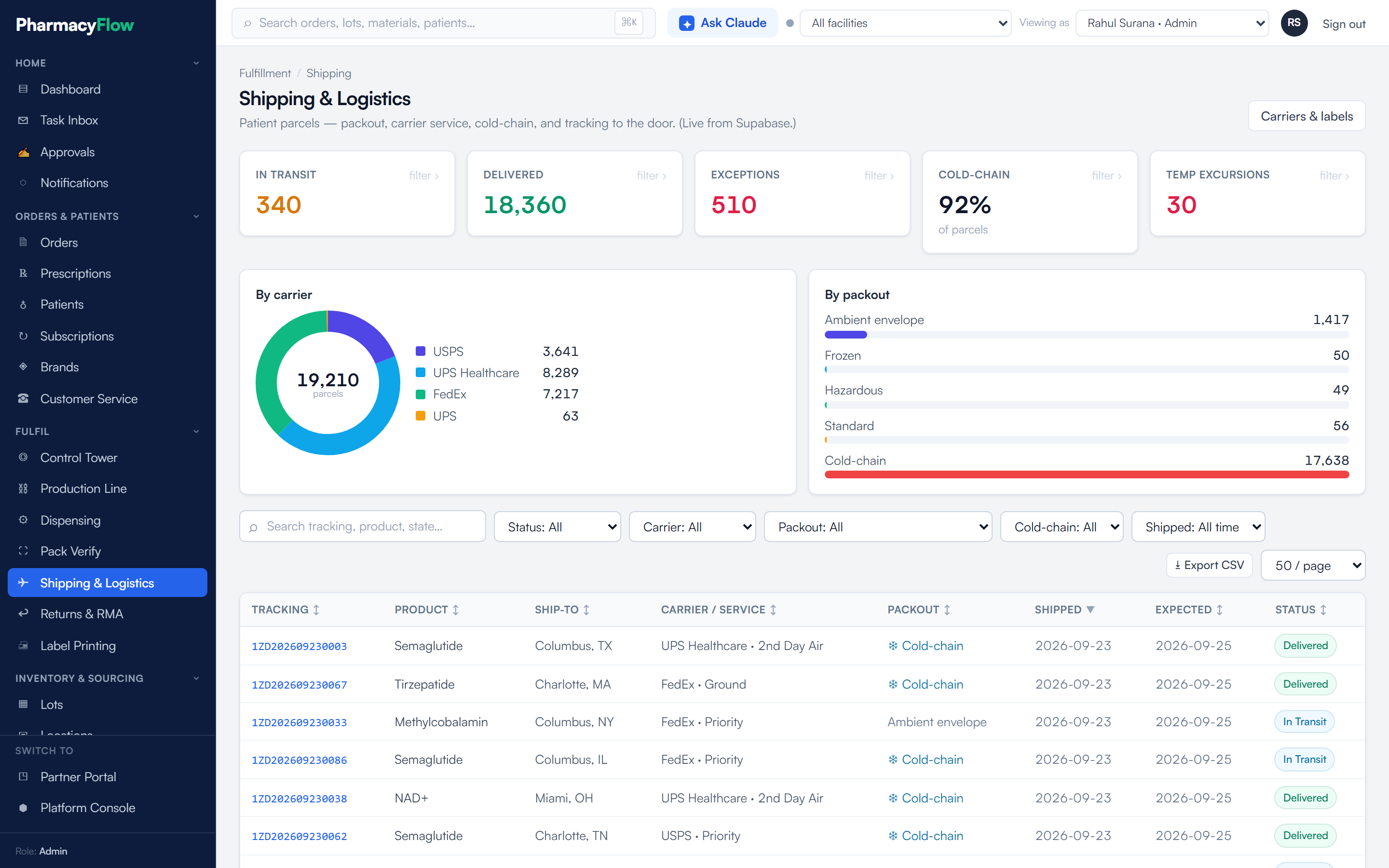Switch to Platform Console
Image resolution: width=1389 pixels, height=868 pixels.
click(x=108, y=808)
